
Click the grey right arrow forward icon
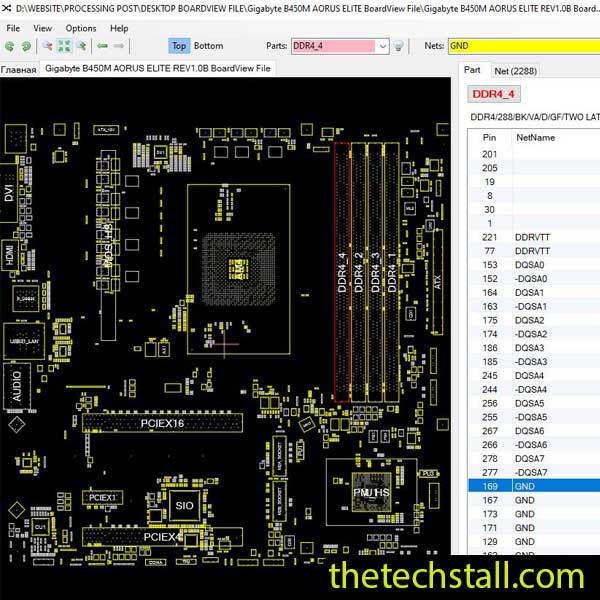119,46
